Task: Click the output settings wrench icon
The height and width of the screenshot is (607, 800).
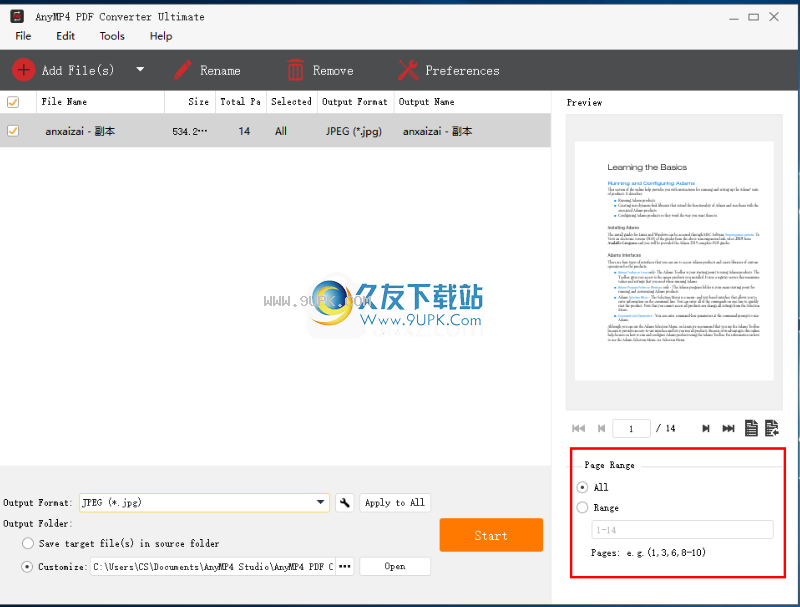Action: 344,503
